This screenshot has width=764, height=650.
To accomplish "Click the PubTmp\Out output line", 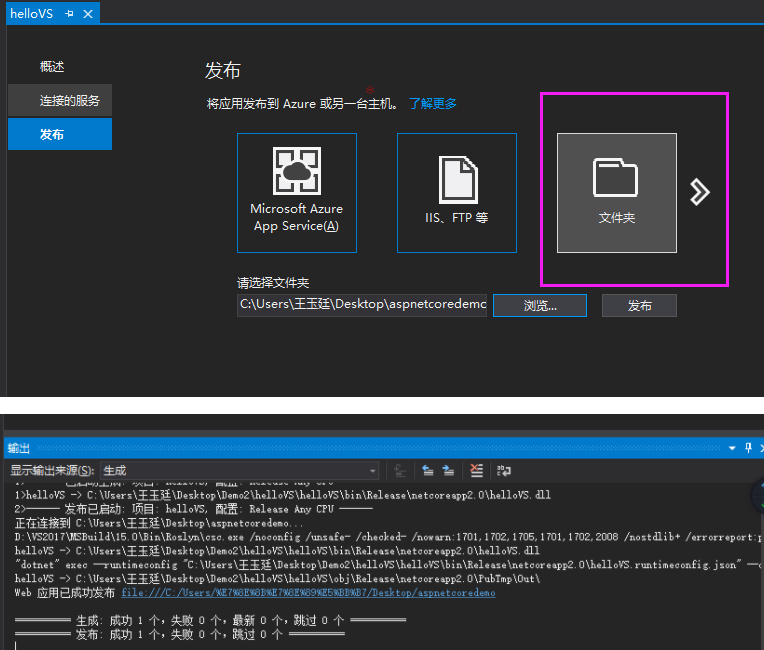I will (277, 579).
